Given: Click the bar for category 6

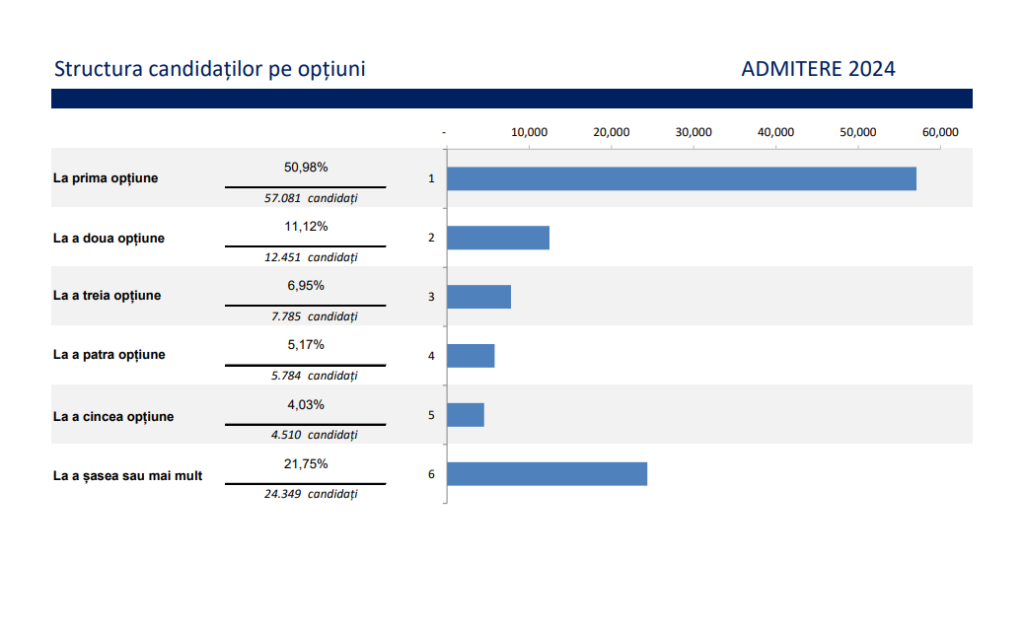Looking at the screenshot, I should click(x=547, y=474).
